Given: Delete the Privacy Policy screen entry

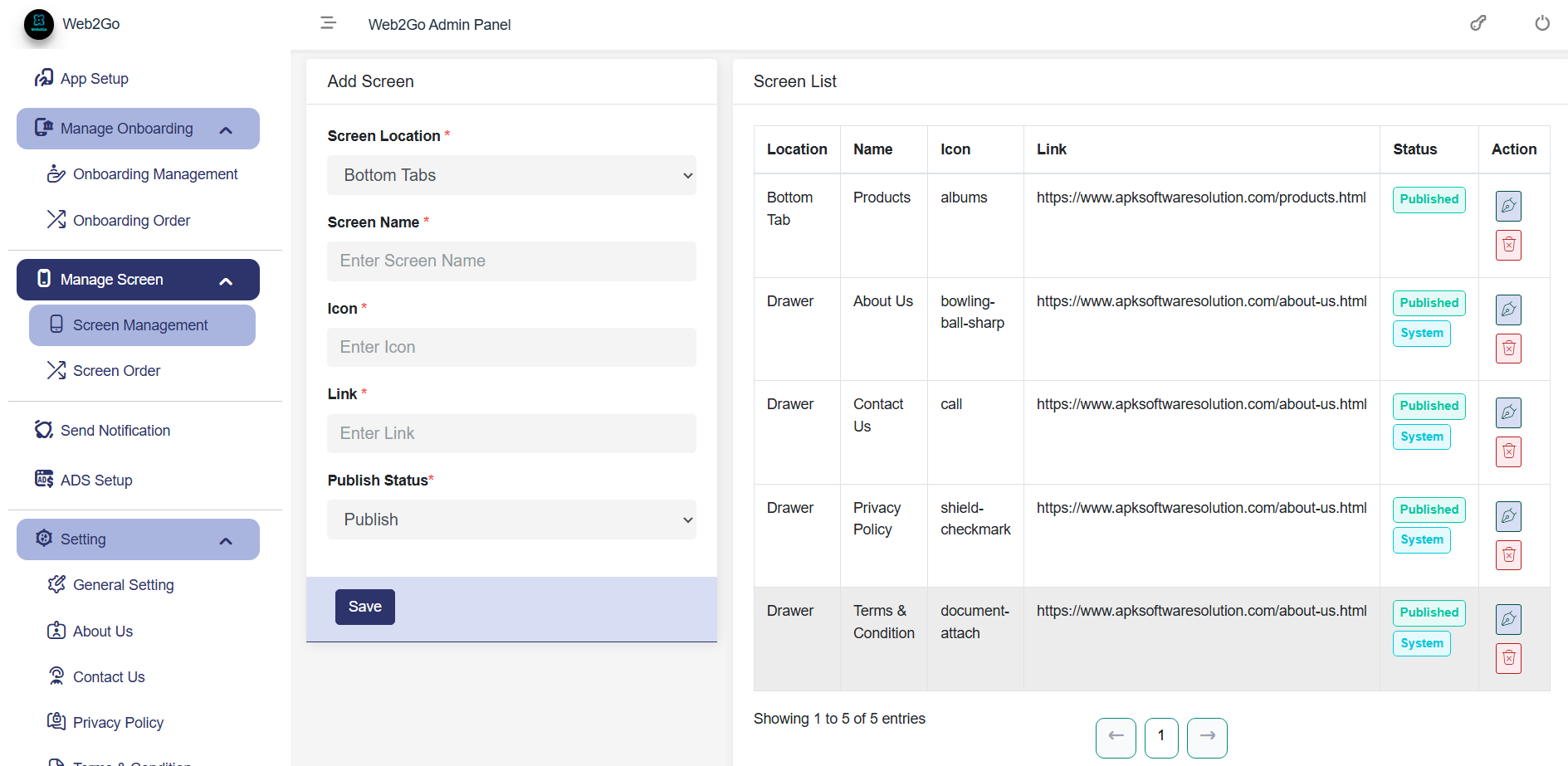Looking at the screenshot, I should click(1508, 555).
